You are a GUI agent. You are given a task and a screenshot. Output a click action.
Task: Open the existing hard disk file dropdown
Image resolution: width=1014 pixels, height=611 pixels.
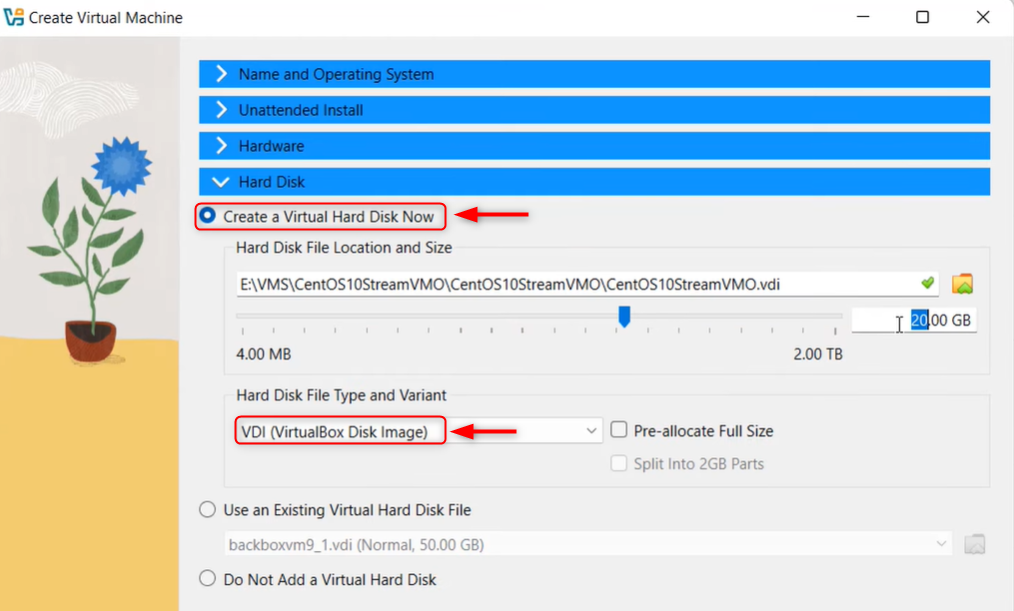(941, 544)
